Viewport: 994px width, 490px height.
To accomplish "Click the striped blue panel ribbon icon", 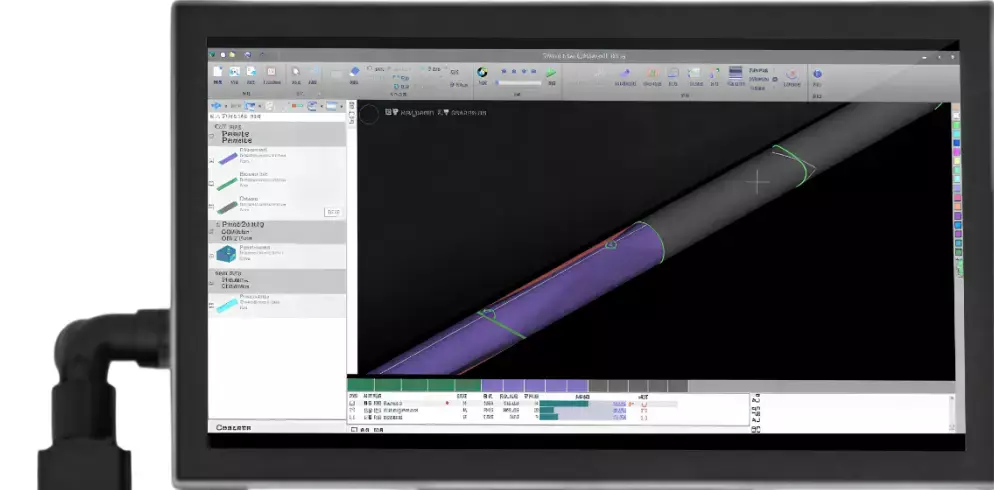I will click(x=735, y=72).
